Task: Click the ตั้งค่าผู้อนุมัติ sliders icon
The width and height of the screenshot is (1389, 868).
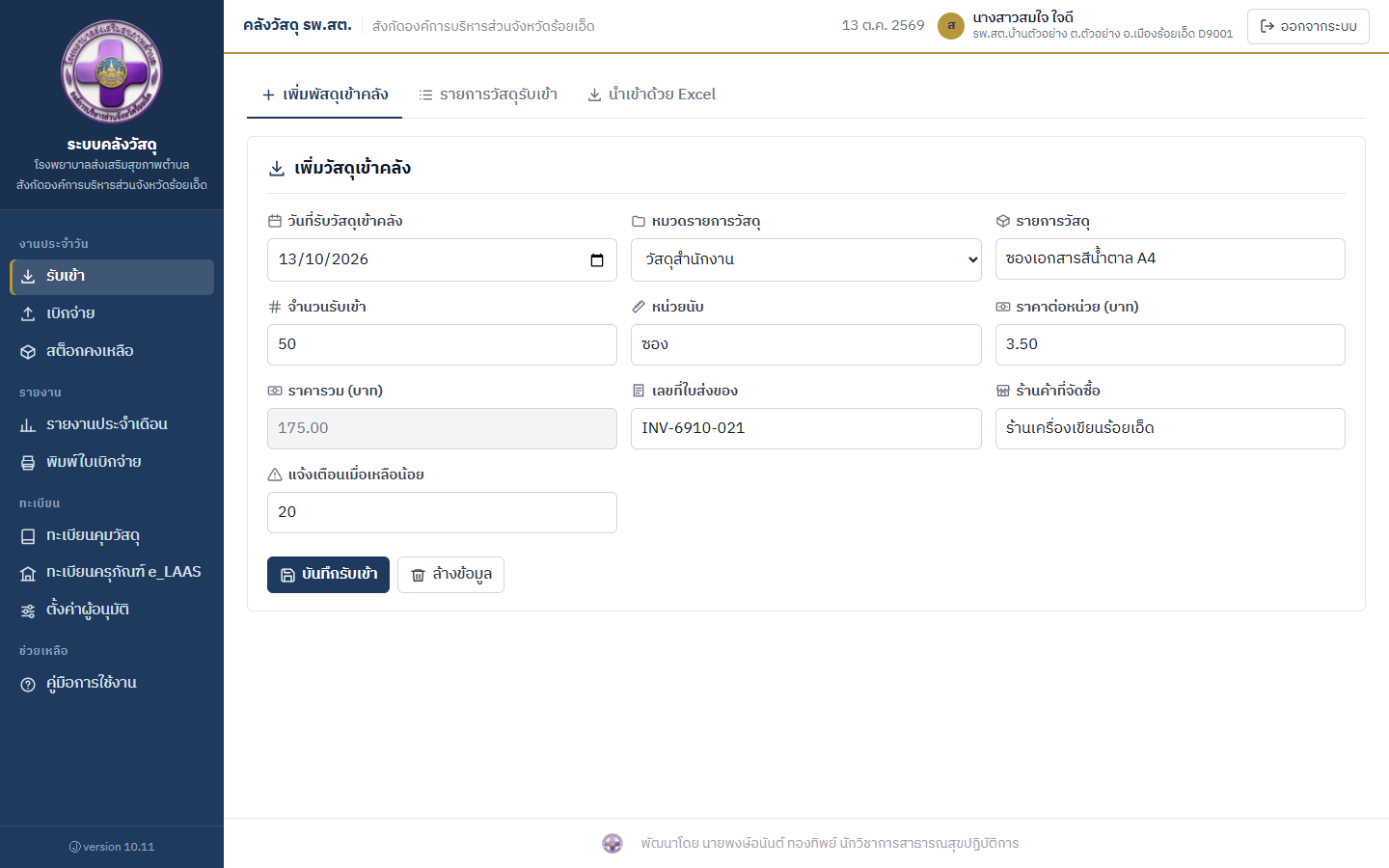Action: click(x=28, y=610)
